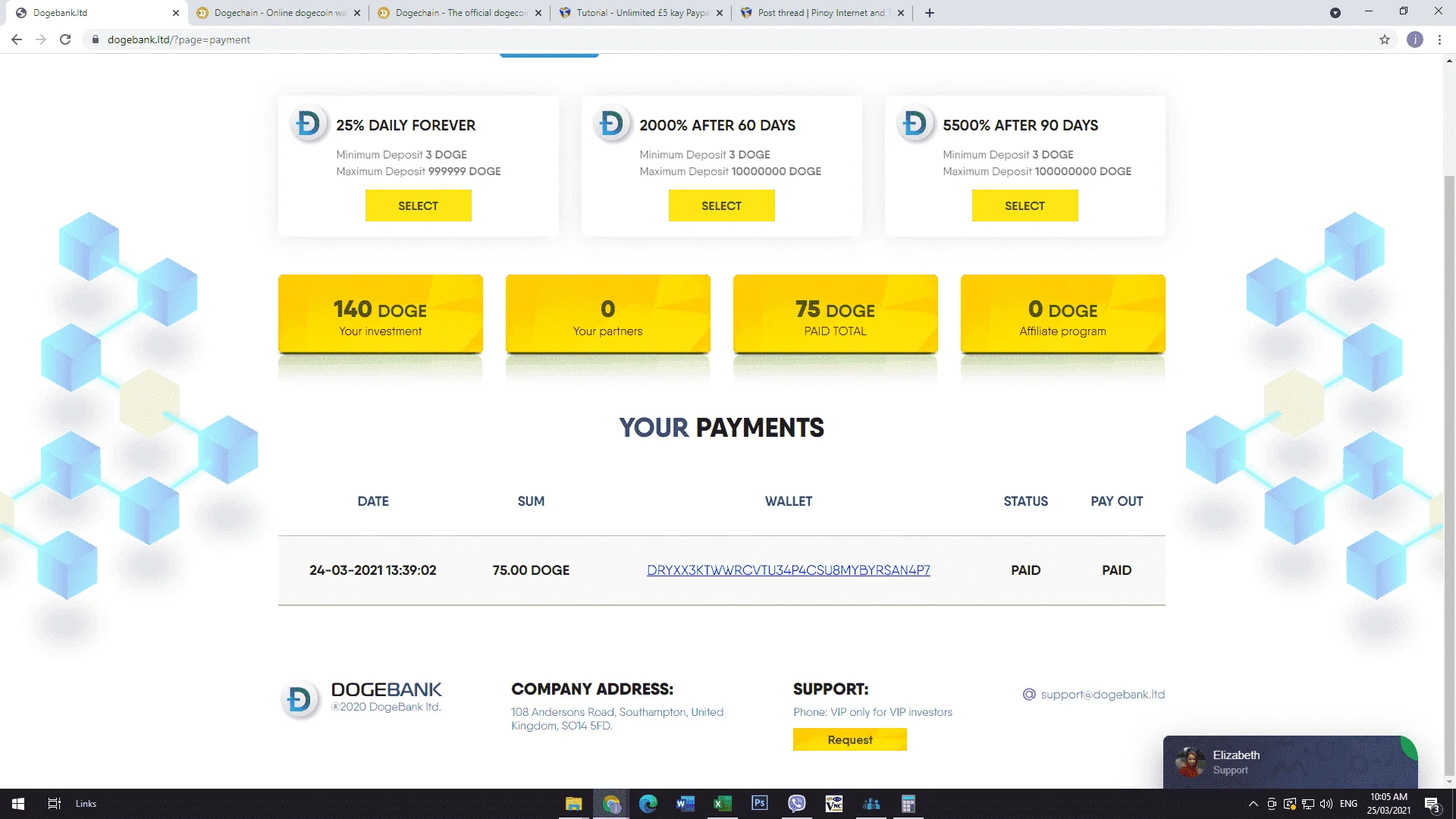Viewport: 1456px width, 819px height.
Task: Close the Dogebank.ltd tab
Action: 176,13
